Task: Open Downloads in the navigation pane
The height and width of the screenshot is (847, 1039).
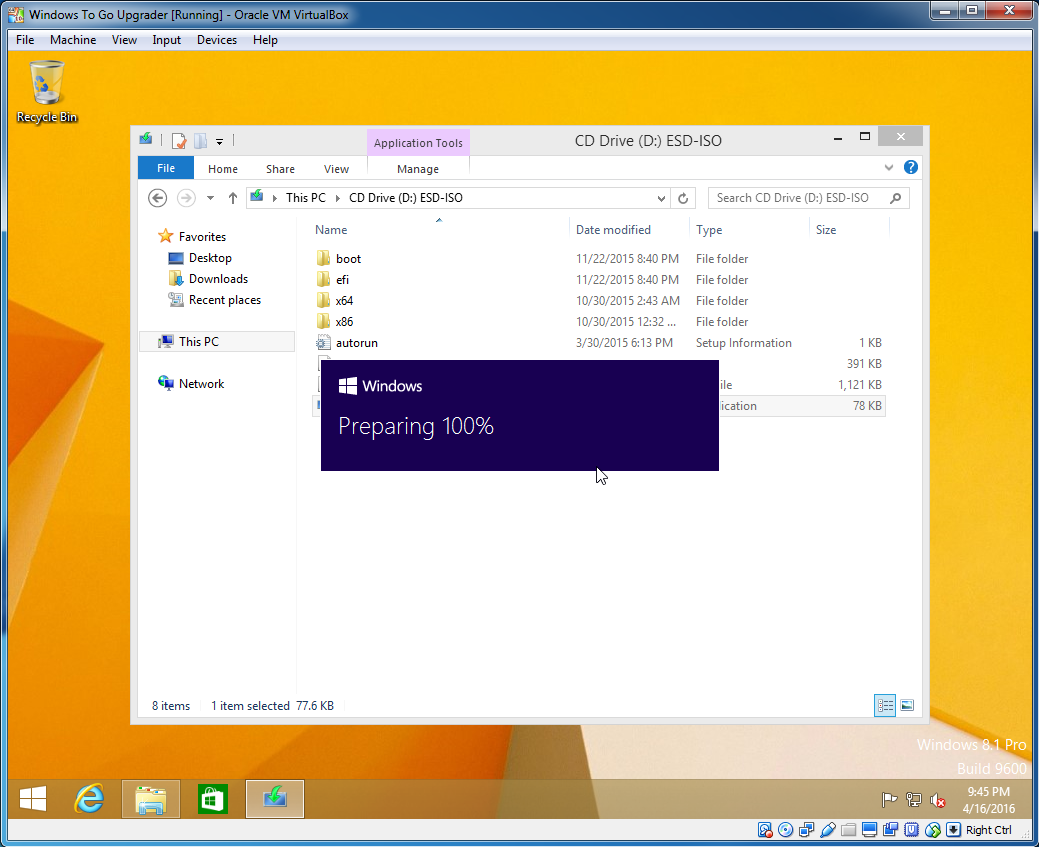Action: pos(218,279)
